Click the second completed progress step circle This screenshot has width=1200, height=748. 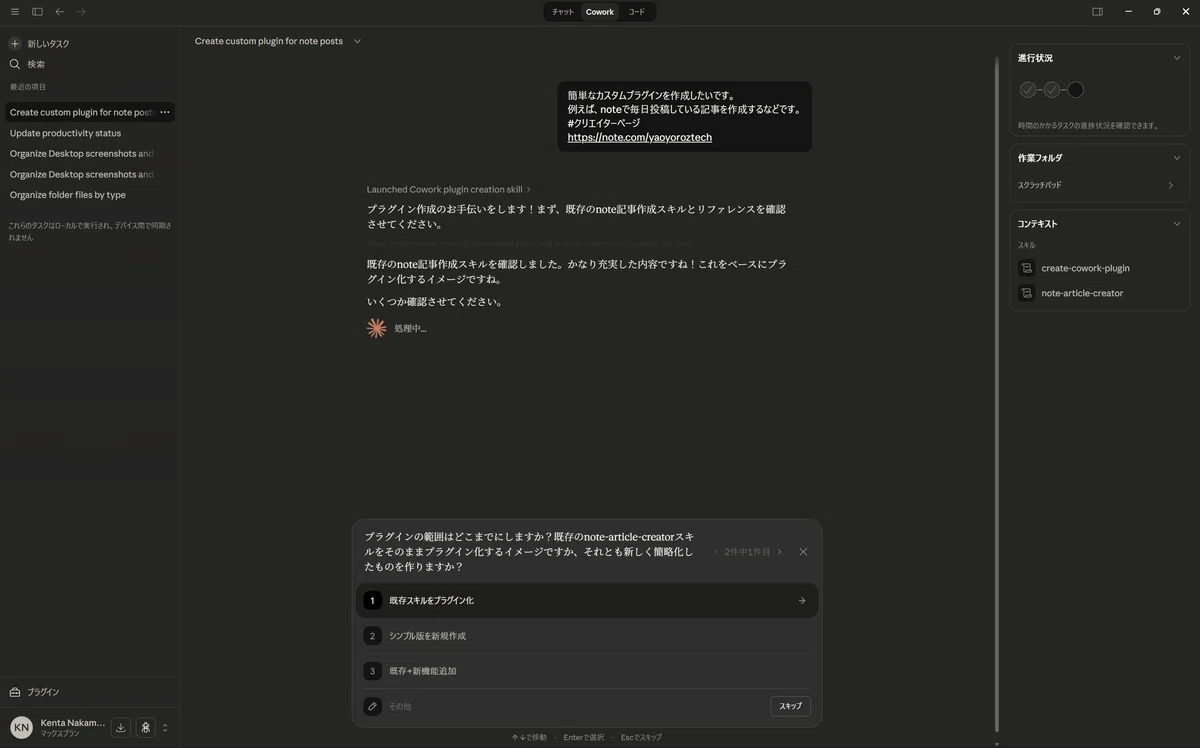click(1052, 90)
